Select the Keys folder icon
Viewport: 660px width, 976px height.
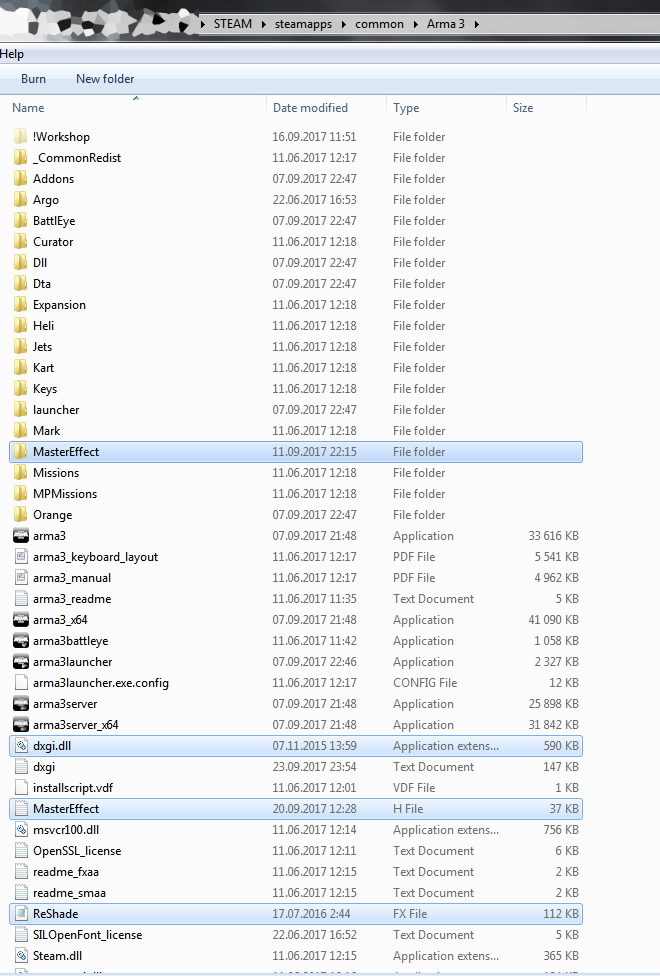pos(21,388)
